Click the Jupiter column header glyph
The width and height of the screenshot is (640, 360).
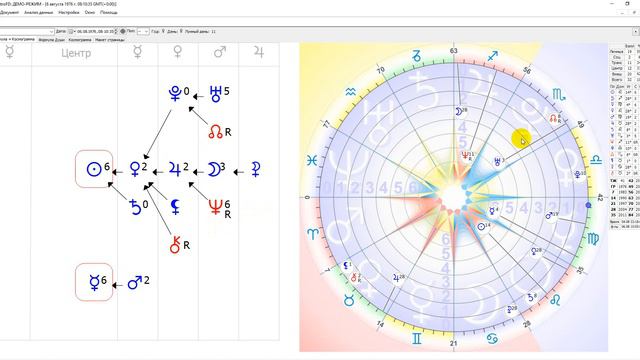click(x=258, y=52)
